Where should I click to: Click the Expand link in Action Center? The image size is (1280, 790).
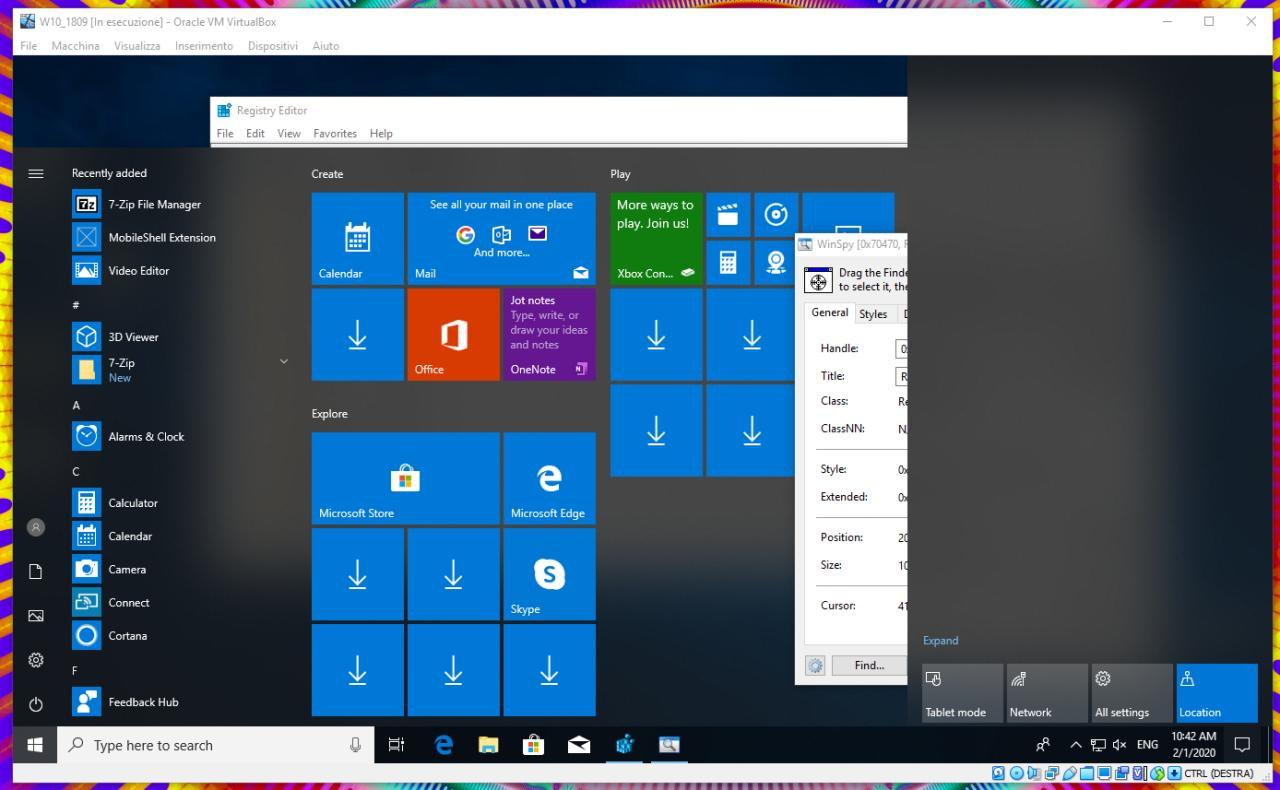click(x=939, y=640)
